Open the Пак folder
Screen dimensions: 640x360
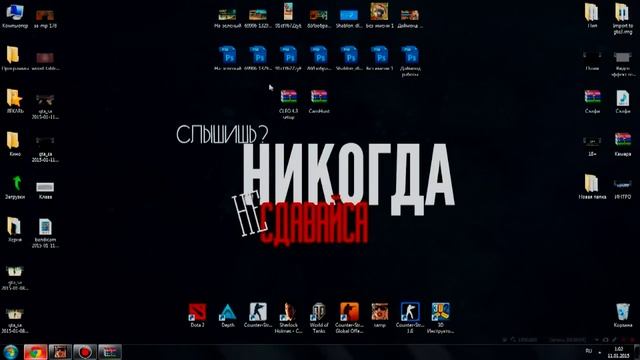pos(592,16)
